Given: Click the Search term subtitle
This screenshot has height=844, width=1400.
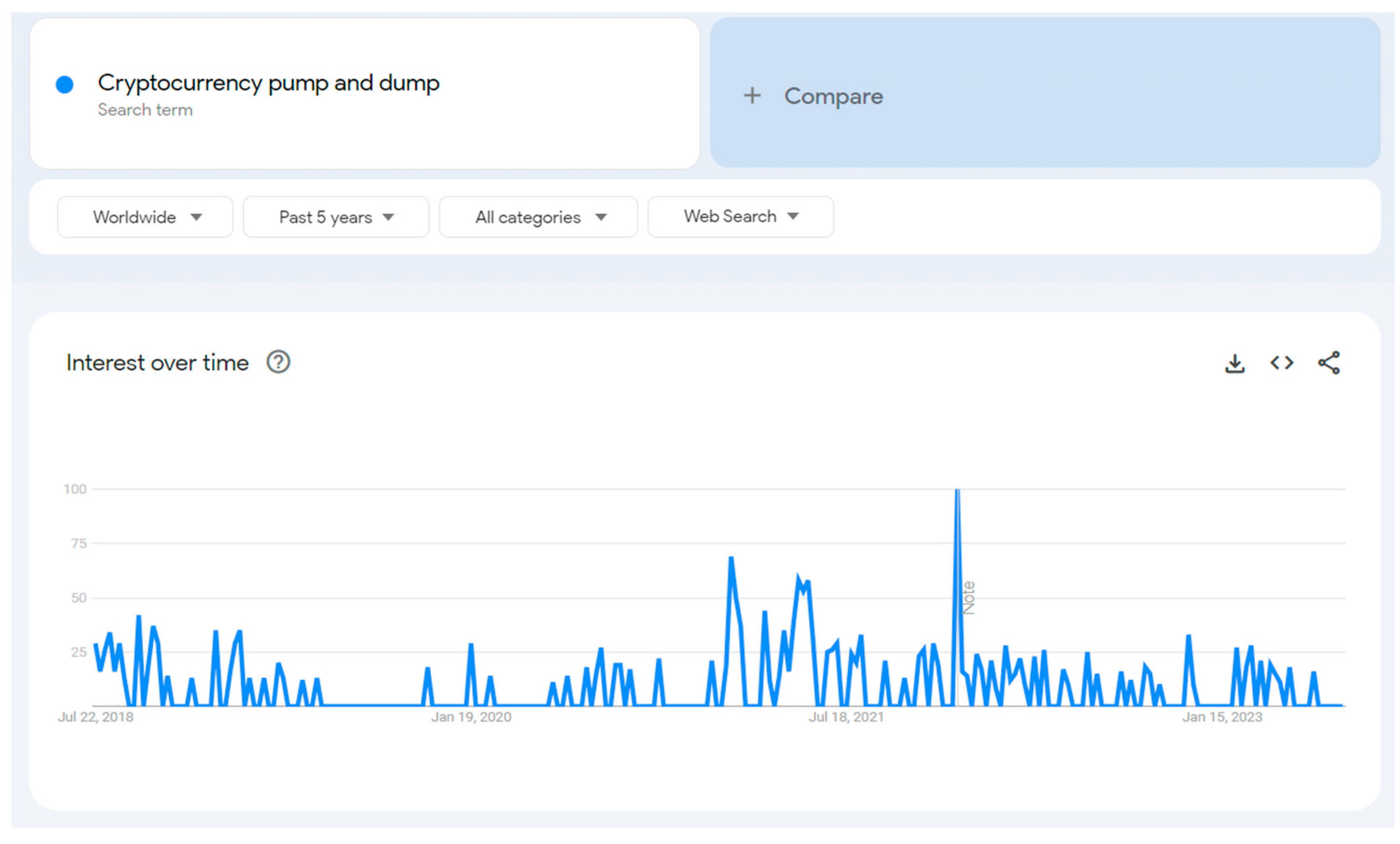Looking at the screenshot, I should [x=145, y=110].
